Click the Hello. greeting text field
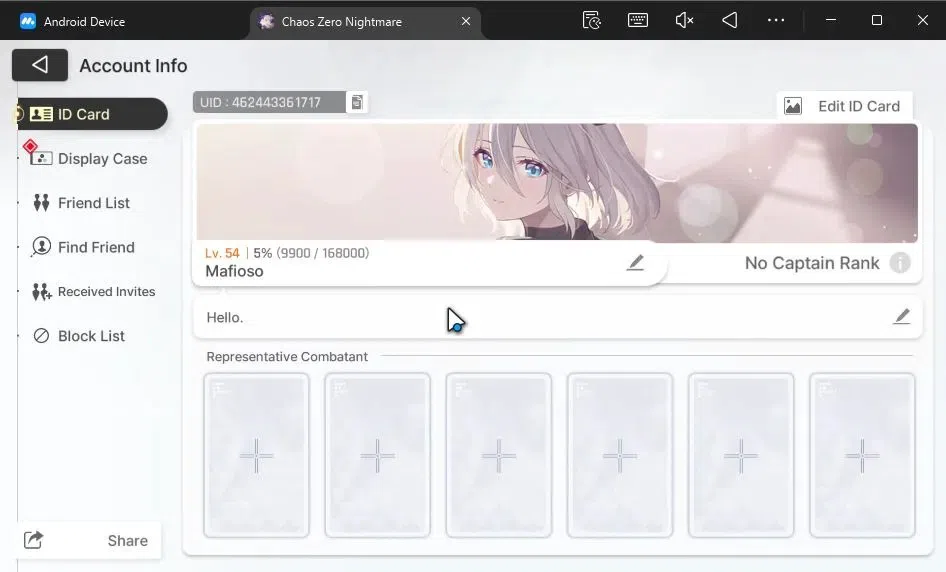The image size is (946, 572). (557, 317)
